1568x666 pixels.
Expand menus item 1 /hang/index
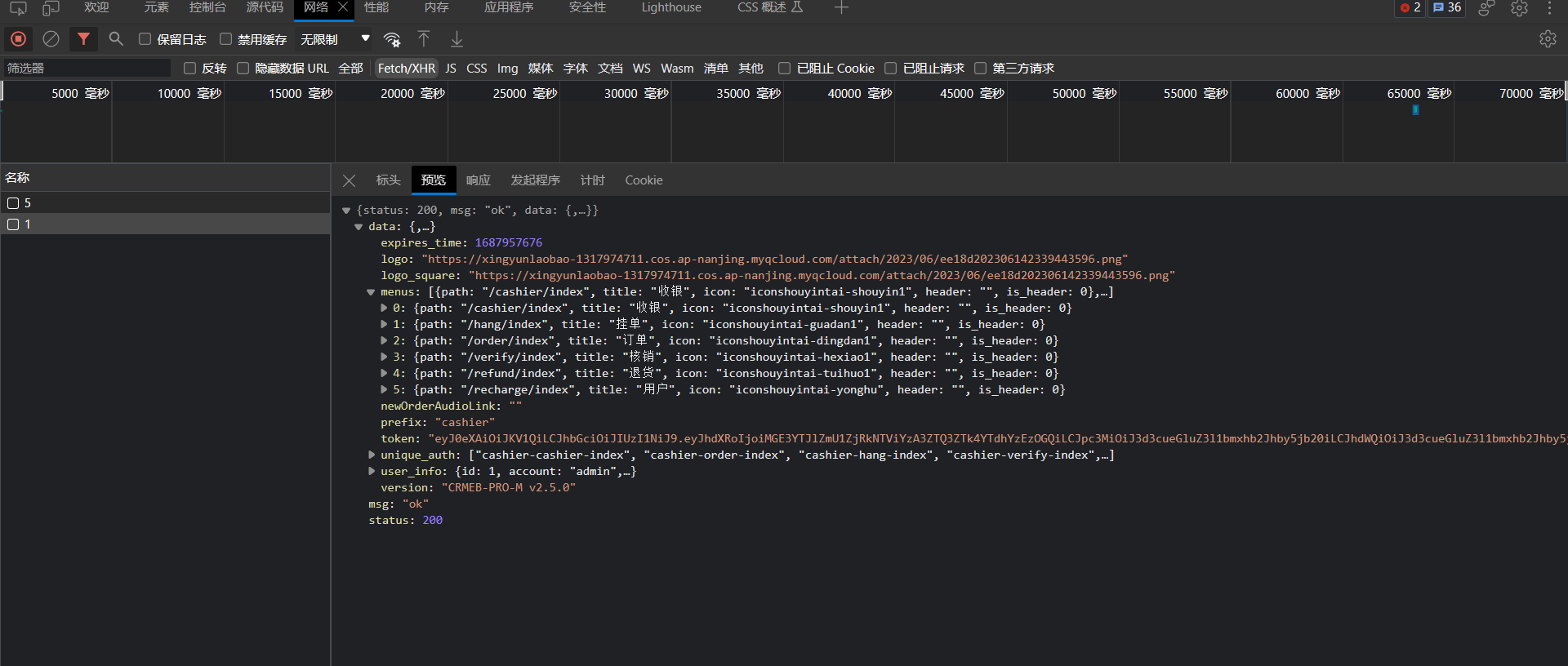click(x=384, y=325)
